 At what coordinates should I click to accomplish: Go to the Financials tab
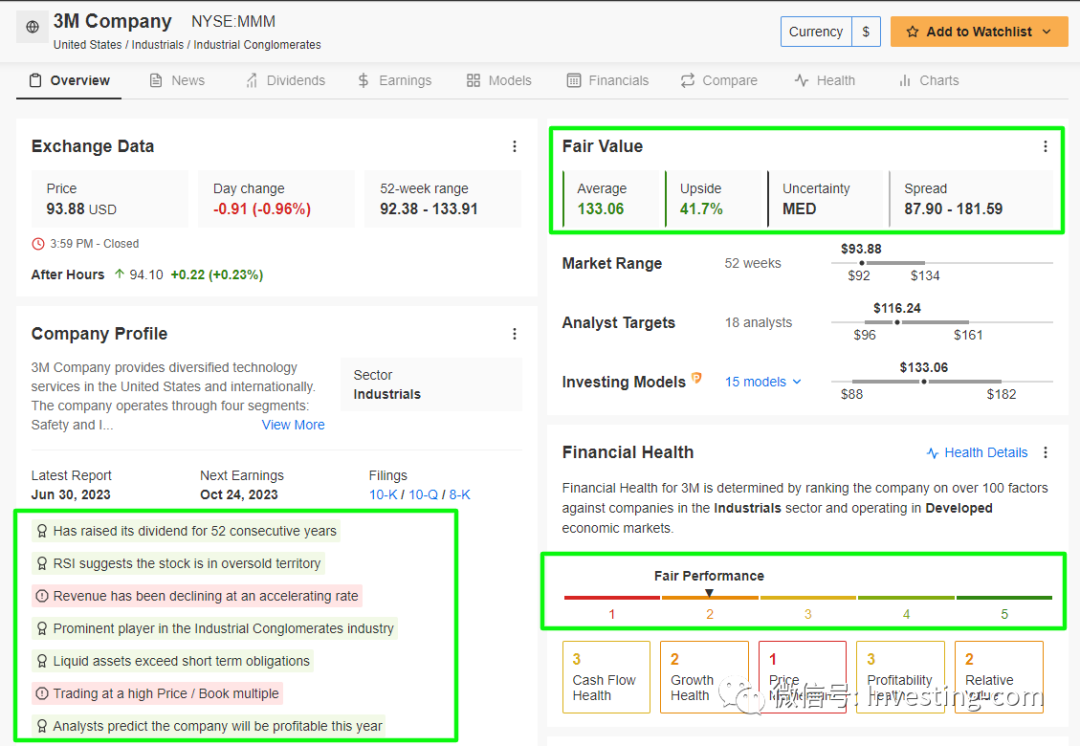coord(608,81)
